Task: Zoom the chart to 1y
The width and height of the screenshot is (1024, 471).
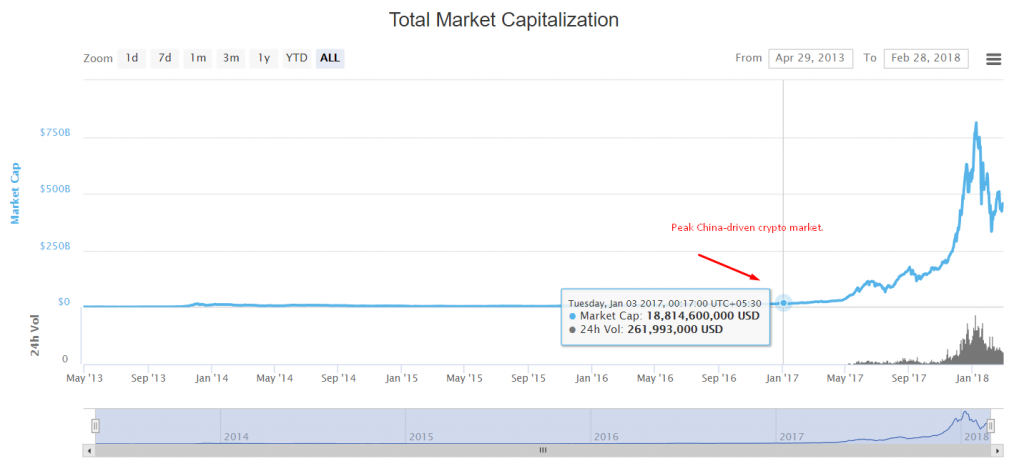Action: 264,58
